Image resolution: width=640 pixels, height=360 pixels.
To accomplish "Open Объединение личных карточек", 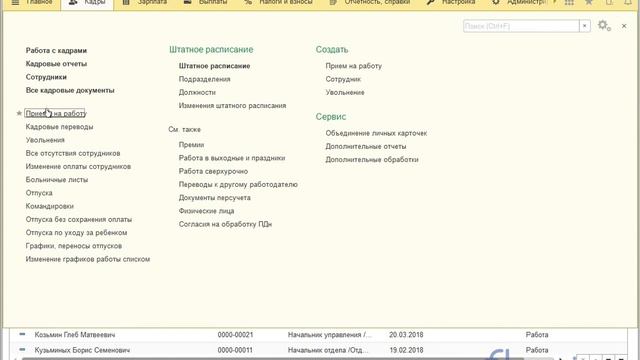I will pyautogui.click(x=376, y=133).
